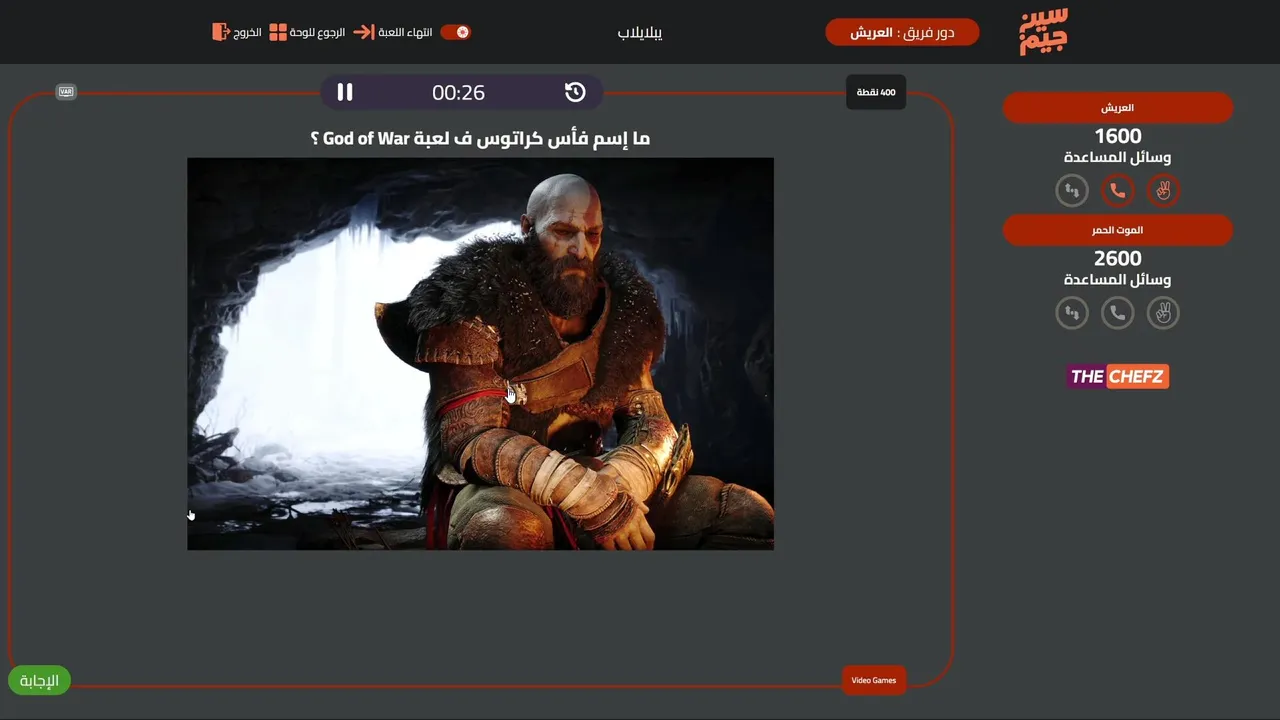1280x720 pixels.
Task: Use الموت الحمر team's two-fingers lifeline
Action: (1163, 313)
